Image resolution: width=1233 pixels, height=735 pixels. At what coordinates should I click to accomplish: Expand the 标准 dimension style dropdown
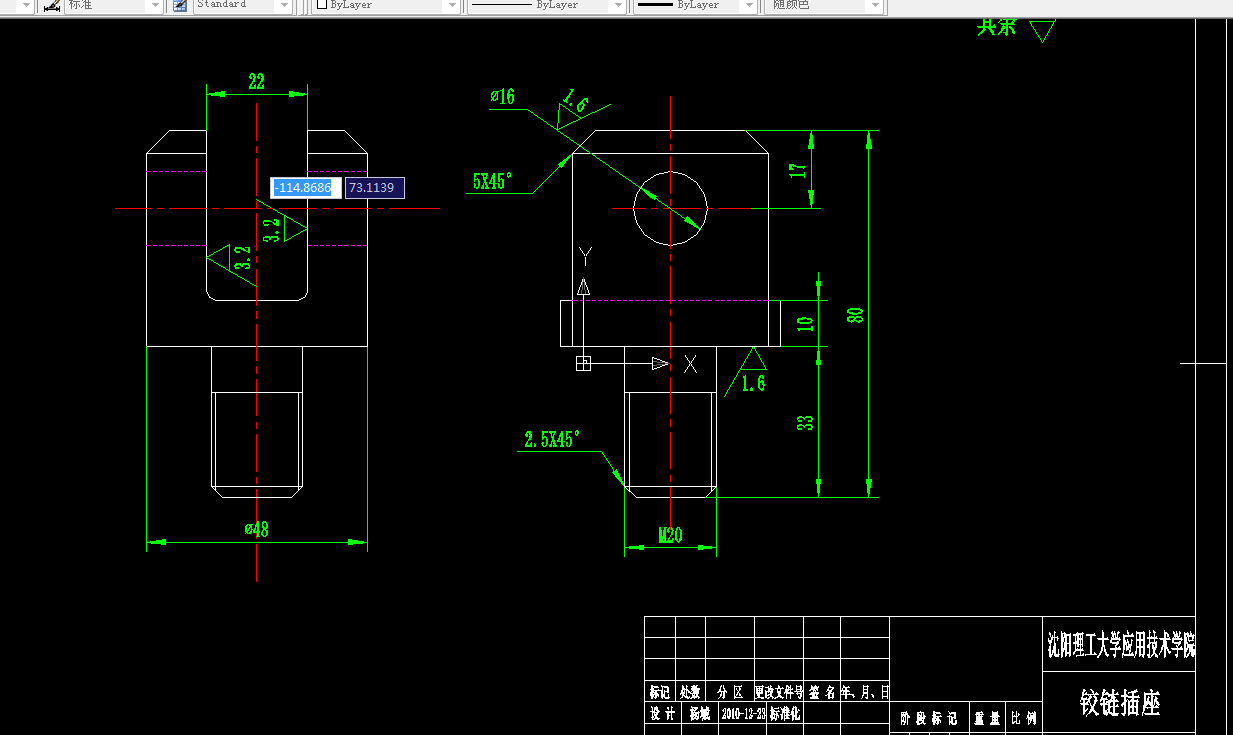(x=154, y=5)
